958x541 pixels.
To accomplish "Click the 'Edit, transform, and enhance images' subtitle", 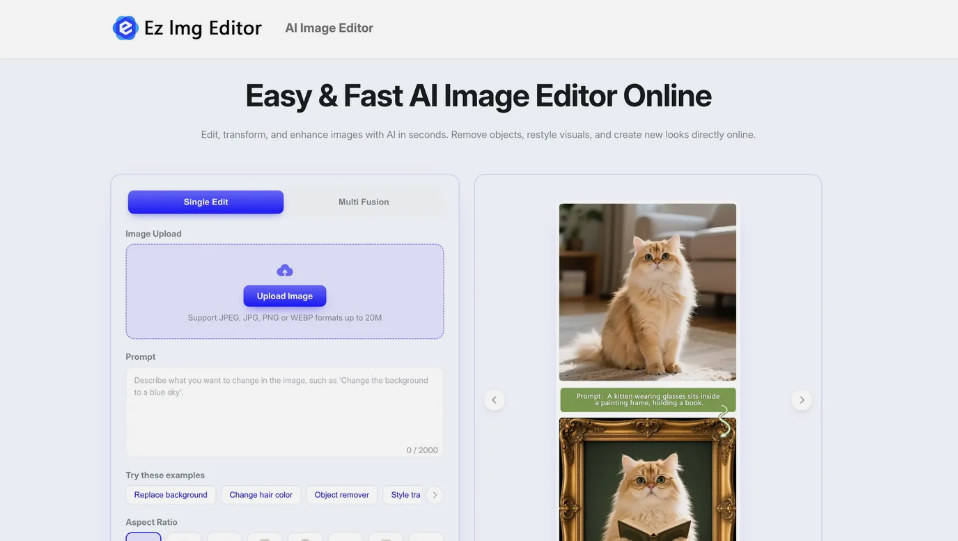I will (478, 134).
